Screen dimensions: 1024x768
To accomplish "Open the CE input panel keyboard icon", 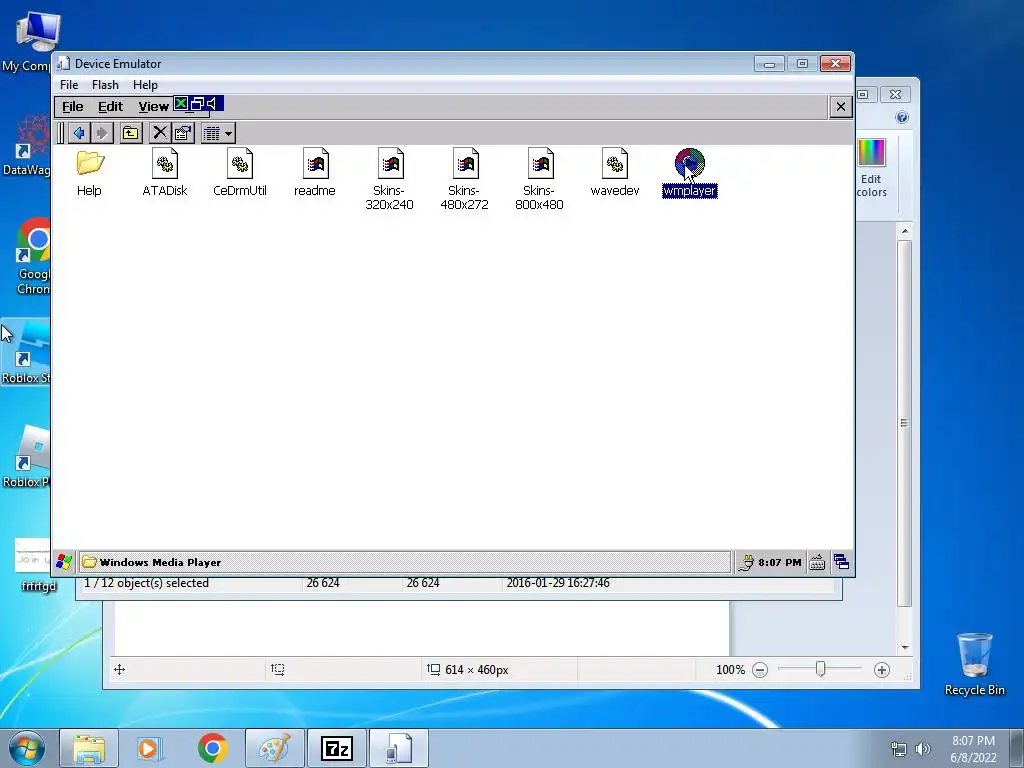I will point(817,562).
